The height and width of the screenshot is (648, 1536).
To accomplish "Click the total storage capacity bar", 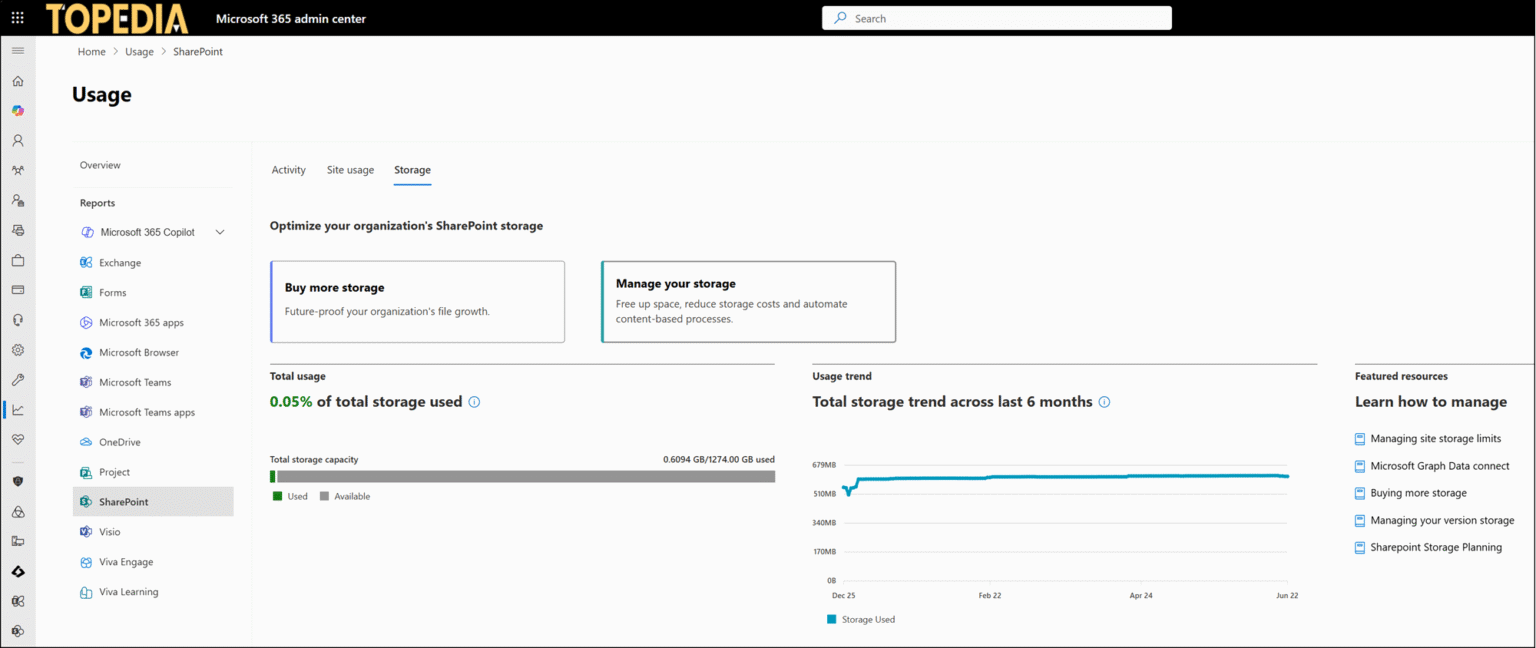I will tap(522, 477).
